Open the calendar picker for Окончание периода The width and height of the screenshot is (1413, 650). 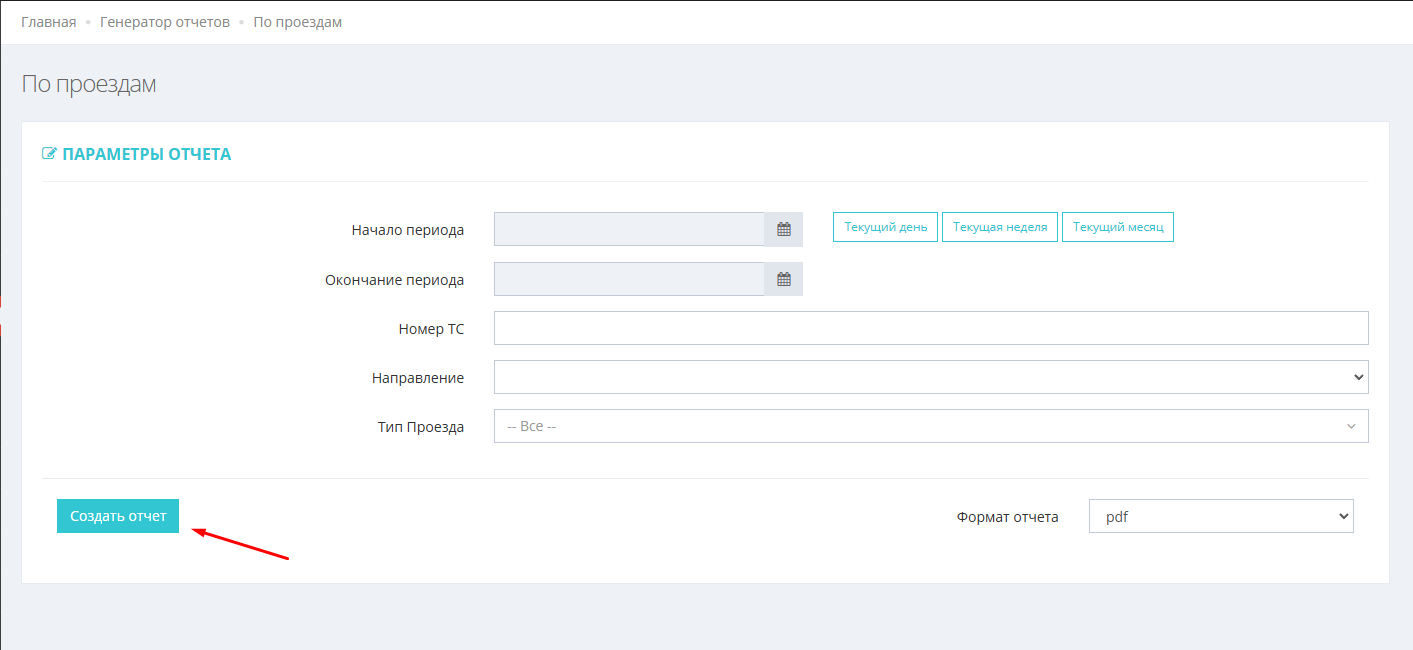tap(783, 279)
